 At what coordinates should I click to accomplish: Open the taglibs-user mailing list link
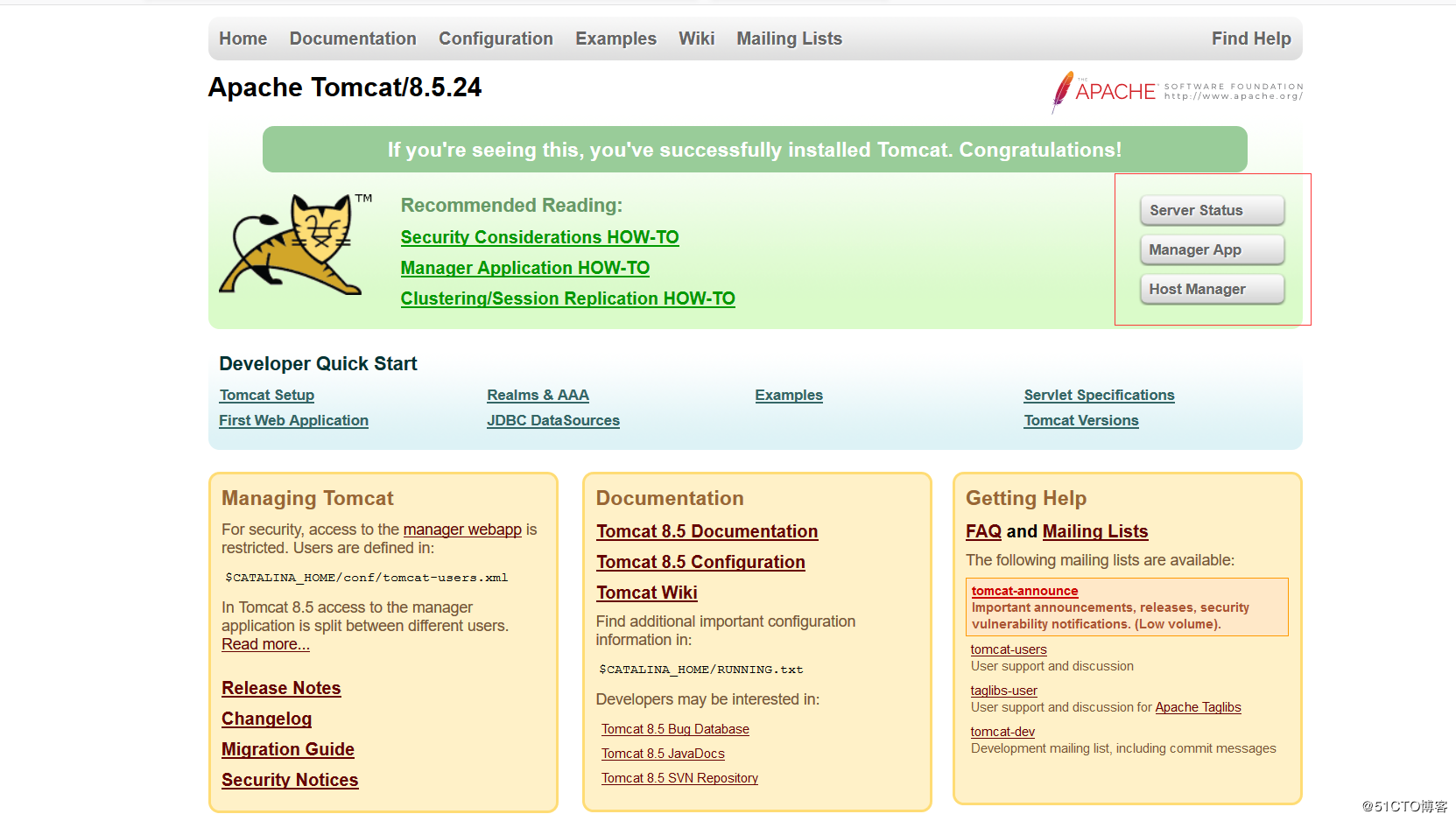(x=1003, y=691)
